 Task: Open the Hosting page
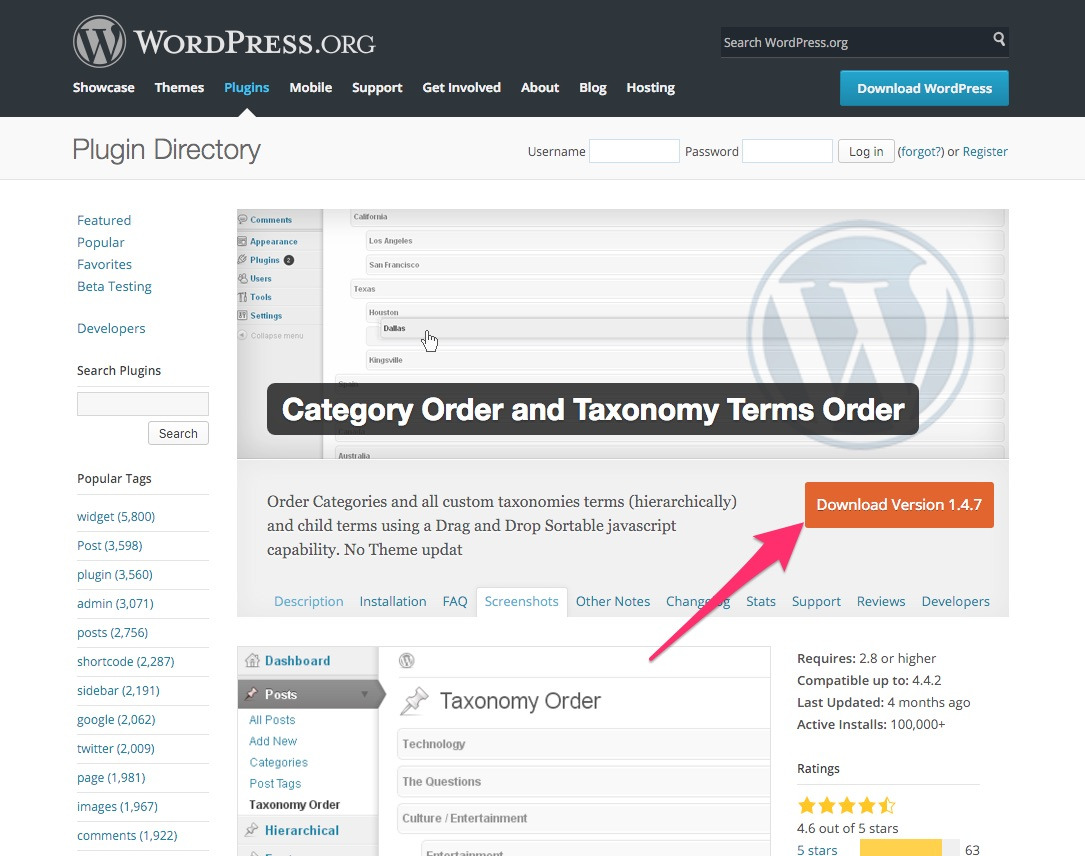650,87
